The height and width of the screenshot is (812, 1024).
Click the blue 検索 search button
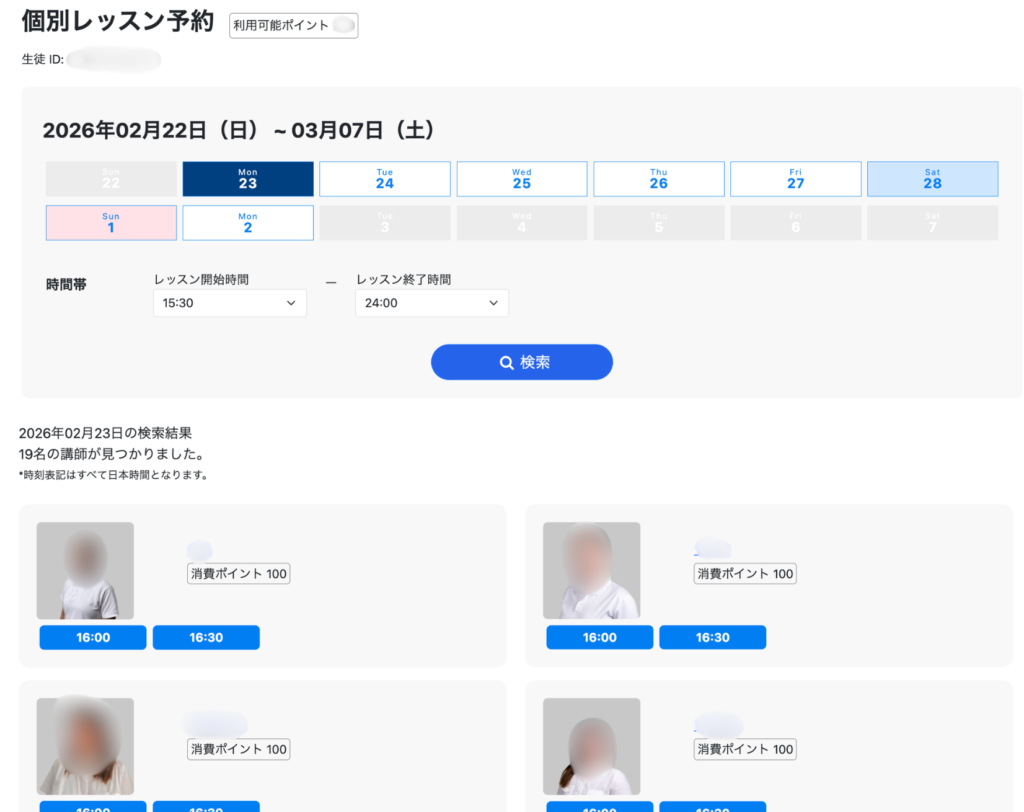tap(521, 362)
